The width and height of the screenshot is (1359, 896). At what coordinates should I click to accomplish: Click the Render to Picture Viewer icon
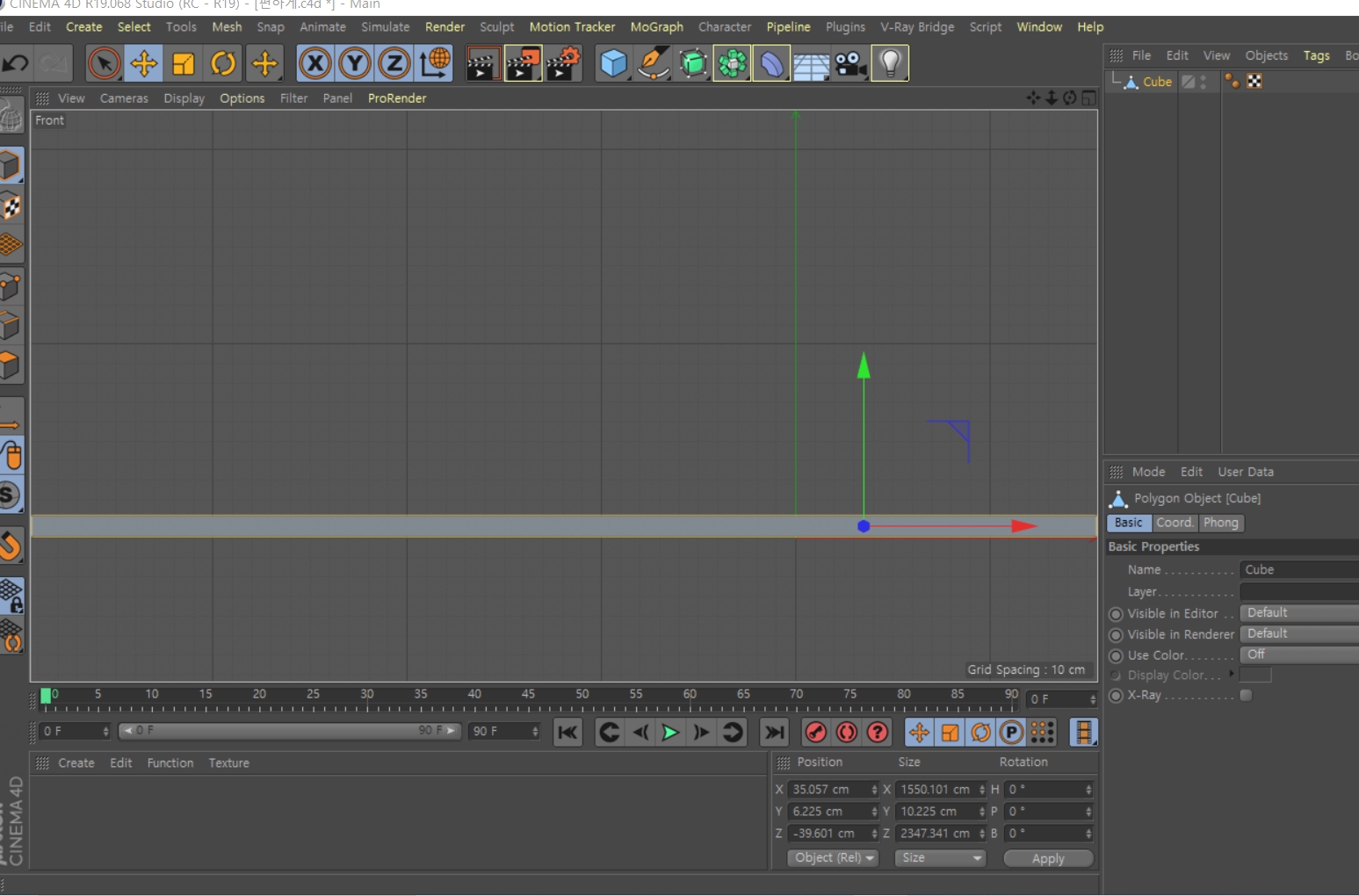click(x=523, y=63)
